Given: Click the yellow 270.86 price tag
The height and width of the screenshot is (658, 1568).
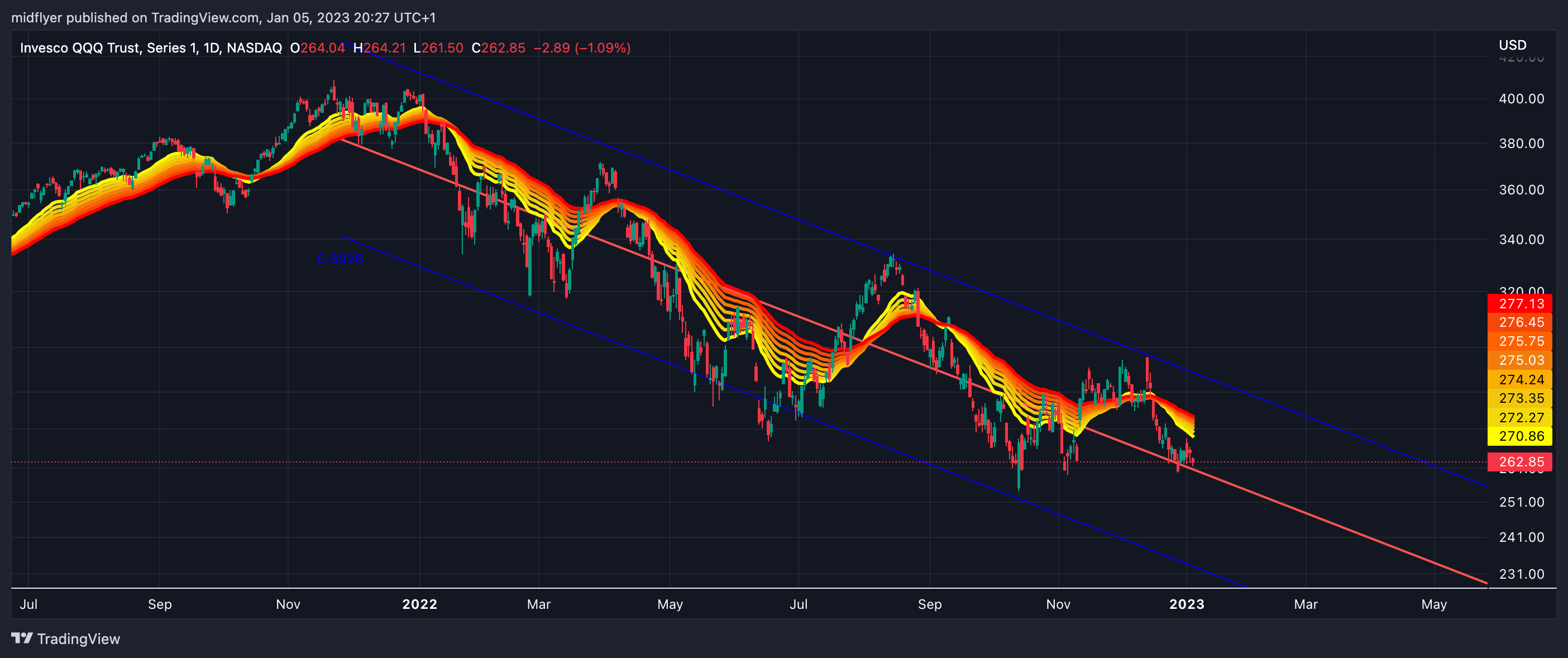Looking at the screenshot, I should pyautogui.click(x=1519, y=436).
